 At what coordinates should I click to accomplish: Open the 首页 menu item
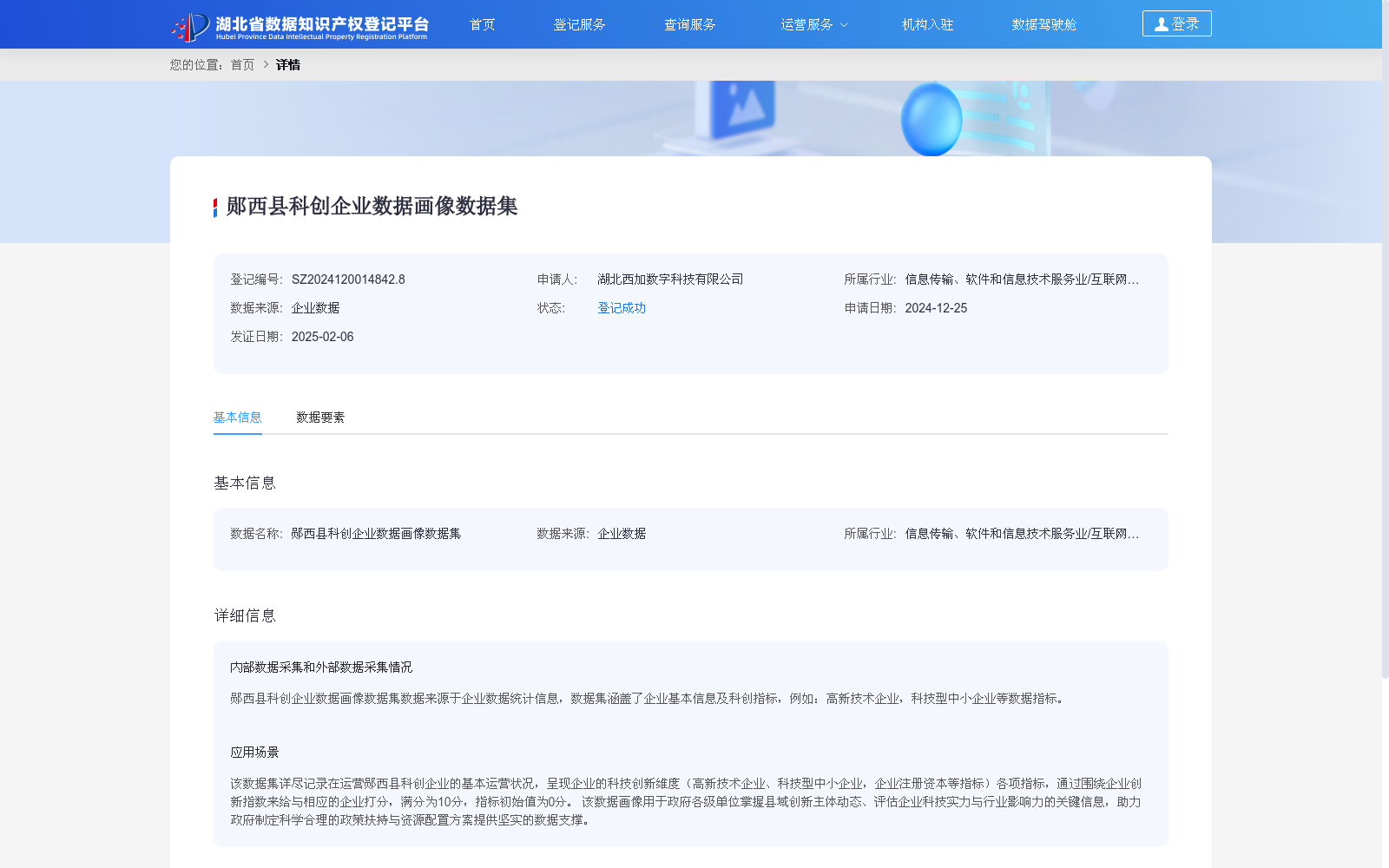click(x=482, y=24)
